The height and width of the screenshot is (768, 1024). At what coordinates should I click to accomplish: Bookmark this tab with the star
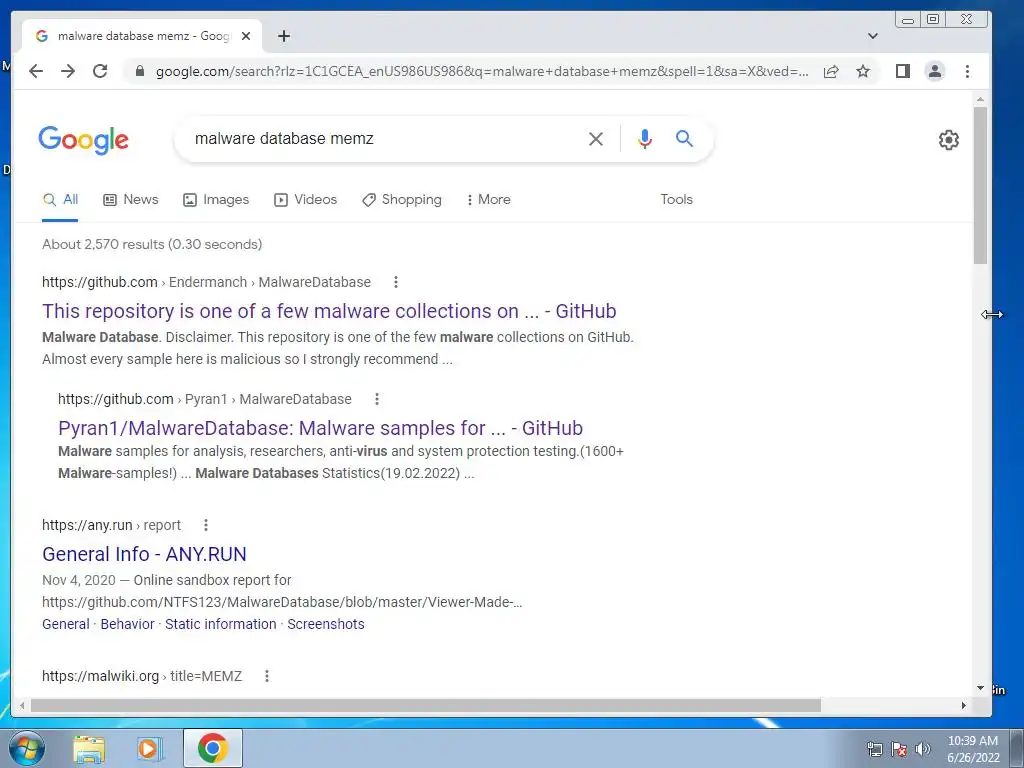pos(863,71)
